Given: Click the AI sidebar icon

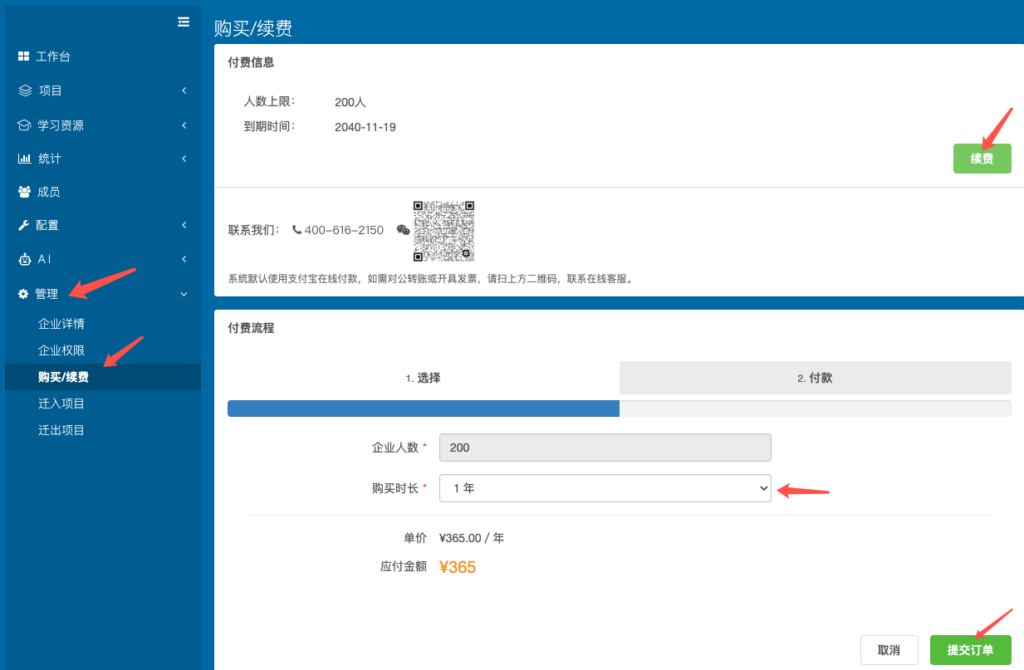Looking at the screenshot, I should coord(22,259).
